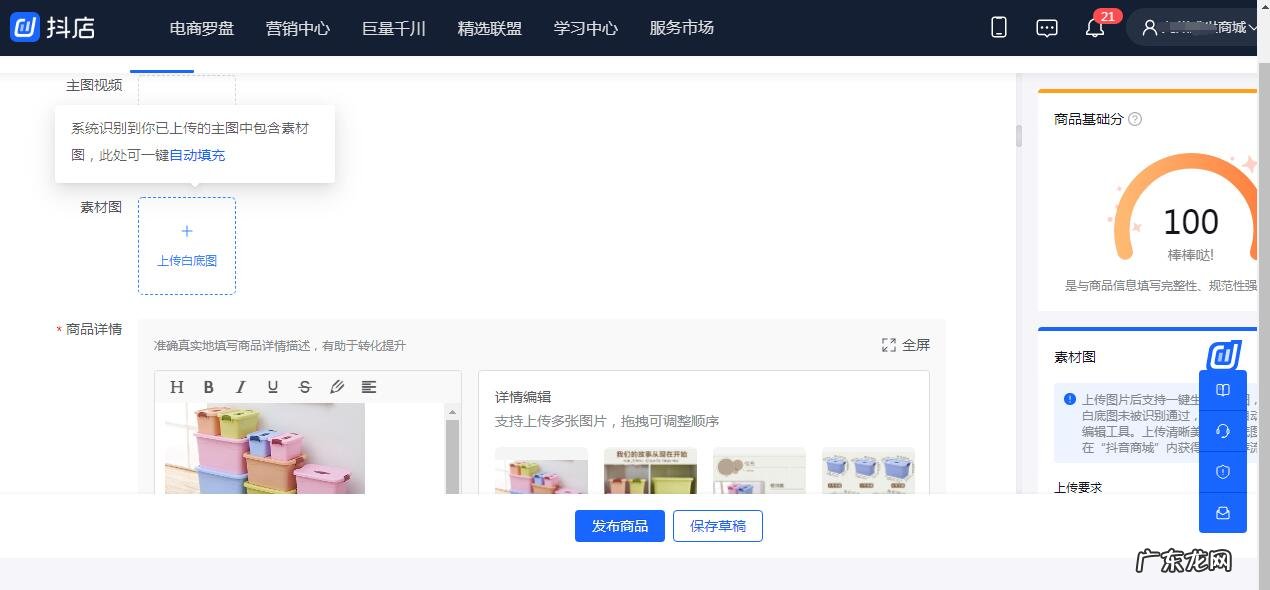This screenshot has width=1270, height=590.
Task: Click the 抖店 logo
Action: [53, 28]
